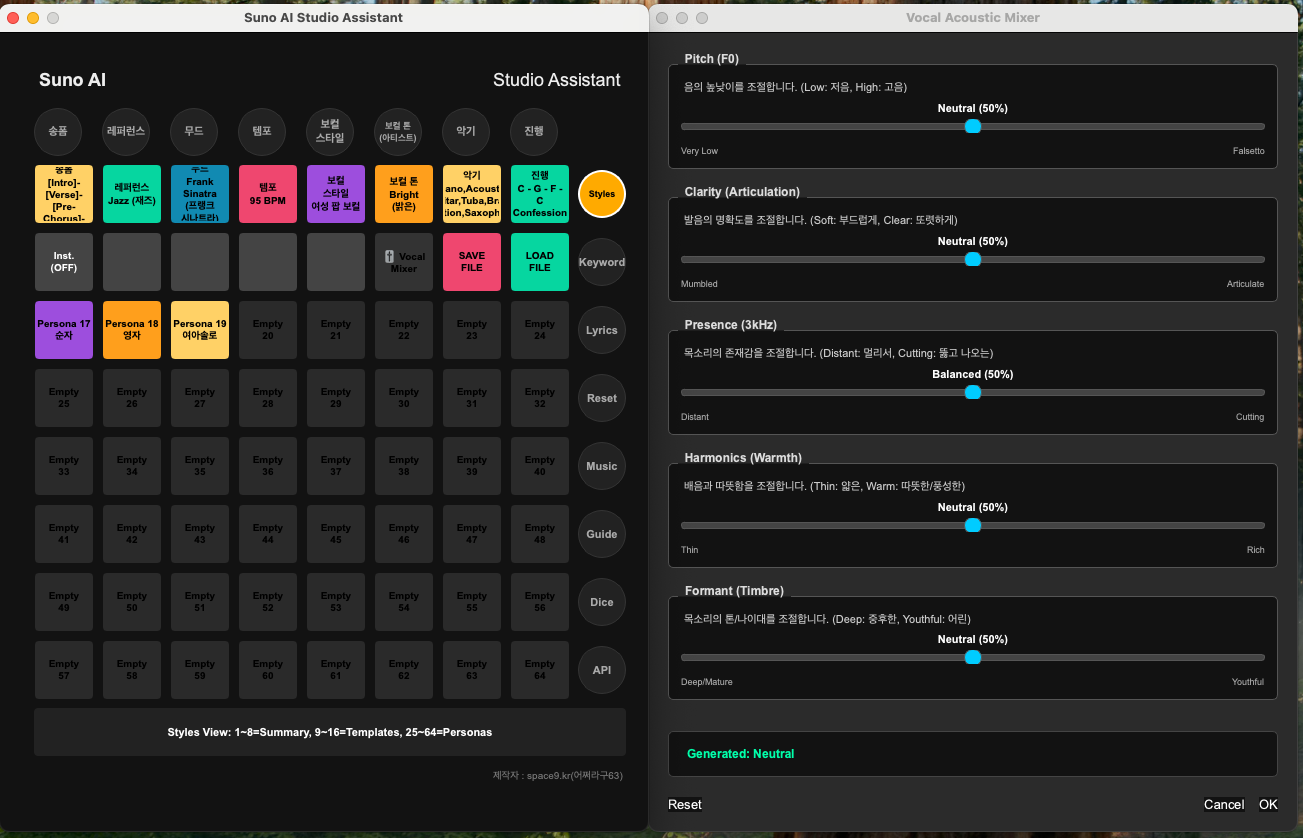Click the Empty 20 persona slot
1303x838 pixels.
click(268, 330)
